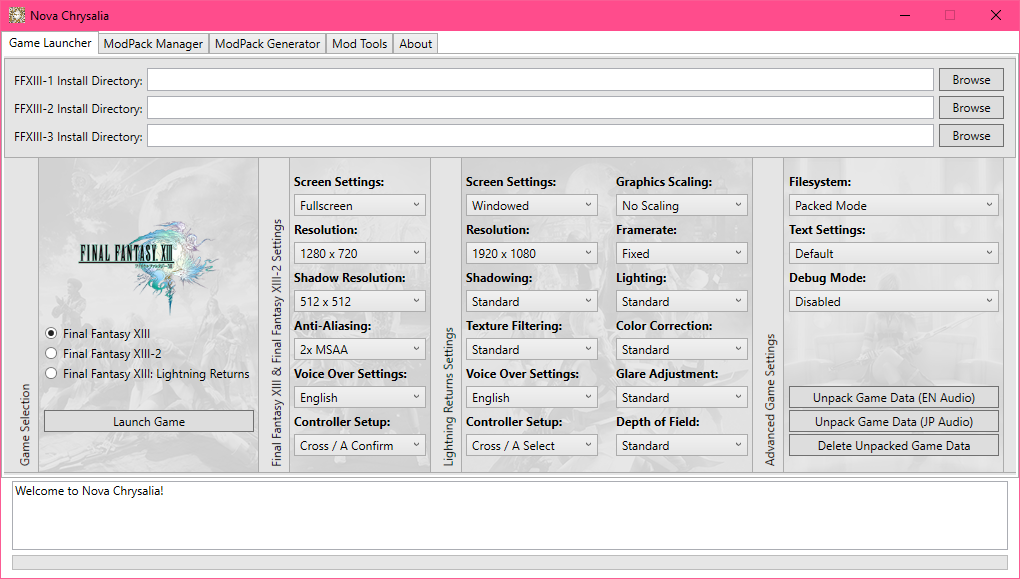Click the progress bar at the bottom

(x=510, y=562)
